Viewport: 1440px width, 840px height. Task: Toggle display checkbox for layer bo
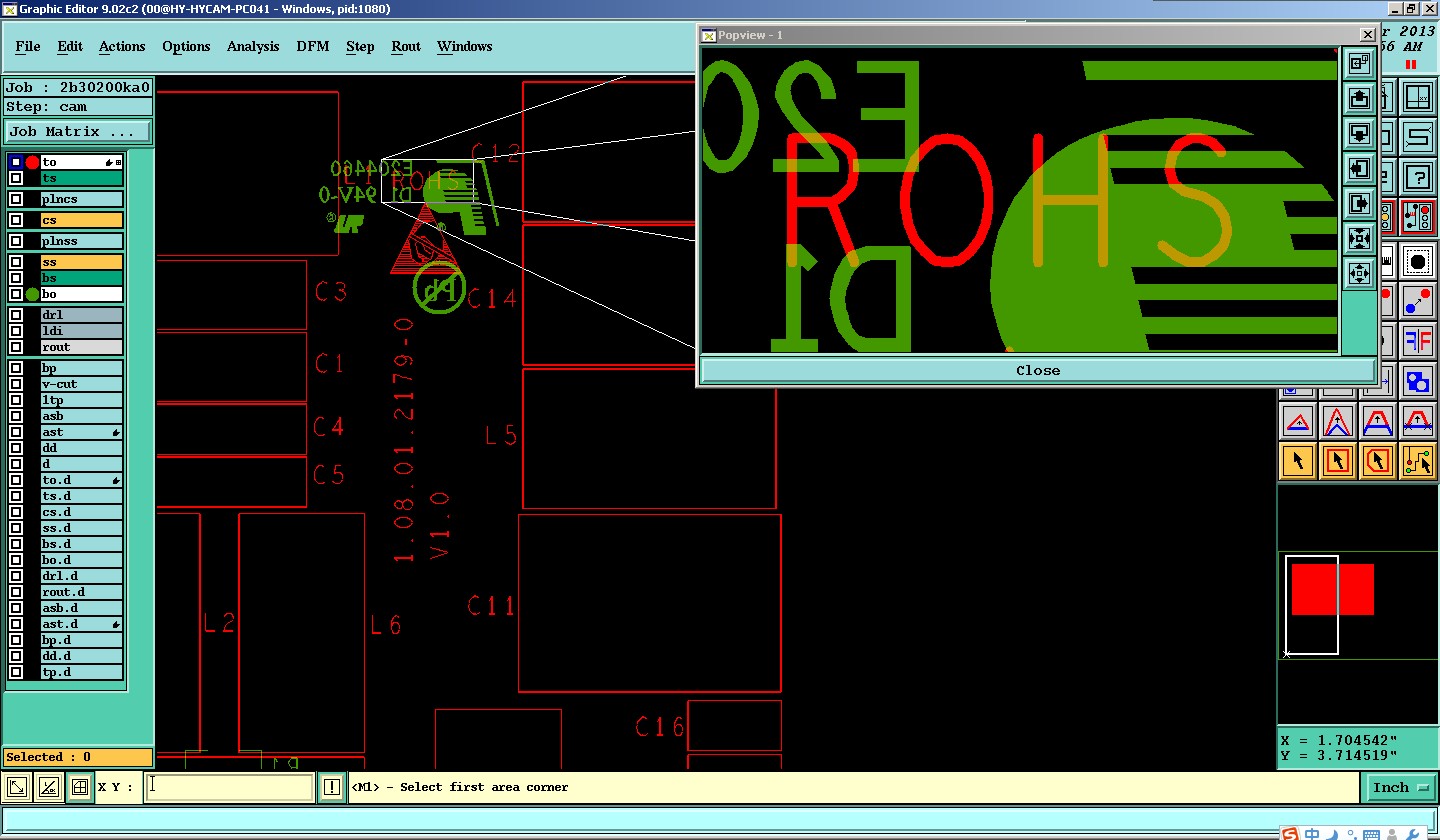click(x=16, y=294)
